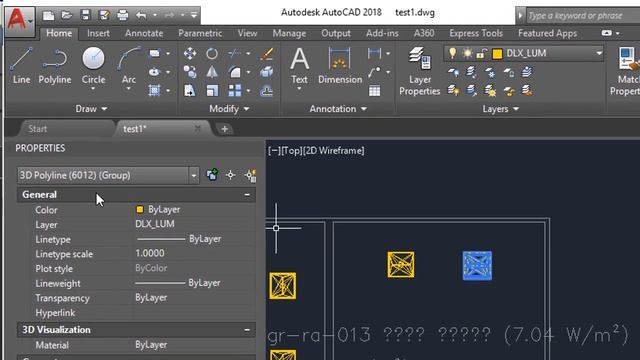Screen dimensions: 640x360
Task: Add a new drawing tab with plus
Action: (224, 129)
